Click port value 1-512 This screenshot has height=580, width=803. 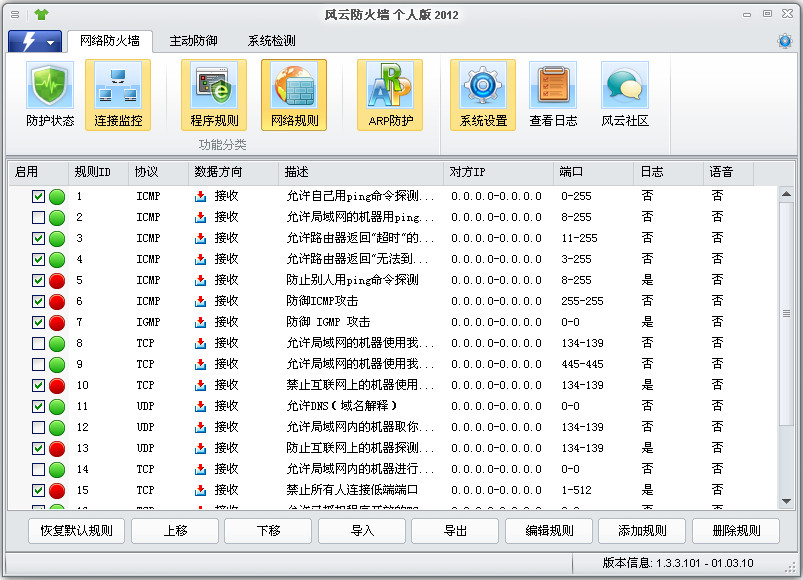[576, 490]
